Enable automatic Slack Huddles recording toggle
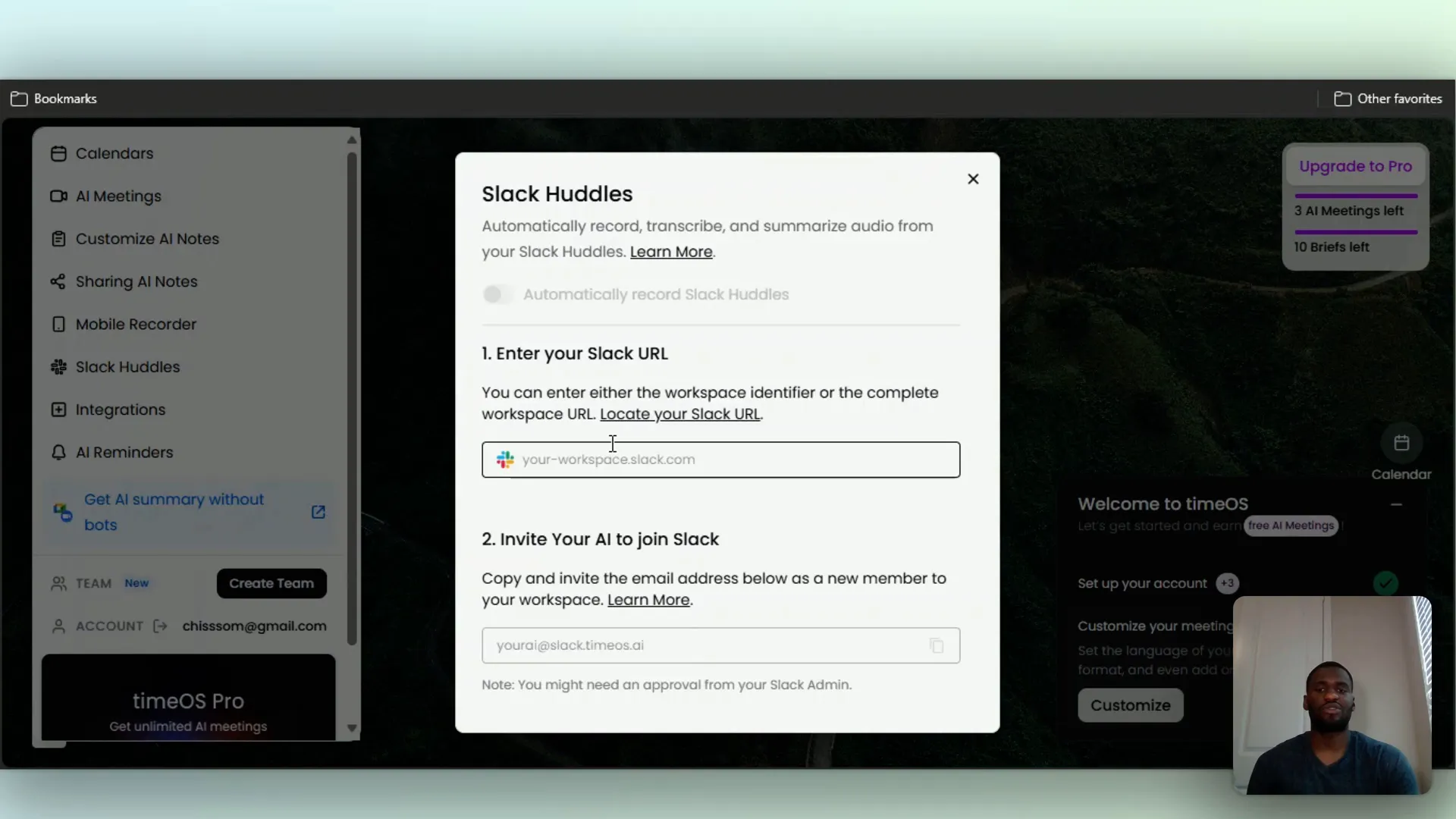Screen dimensions: 1456x819 click(497, 294)
